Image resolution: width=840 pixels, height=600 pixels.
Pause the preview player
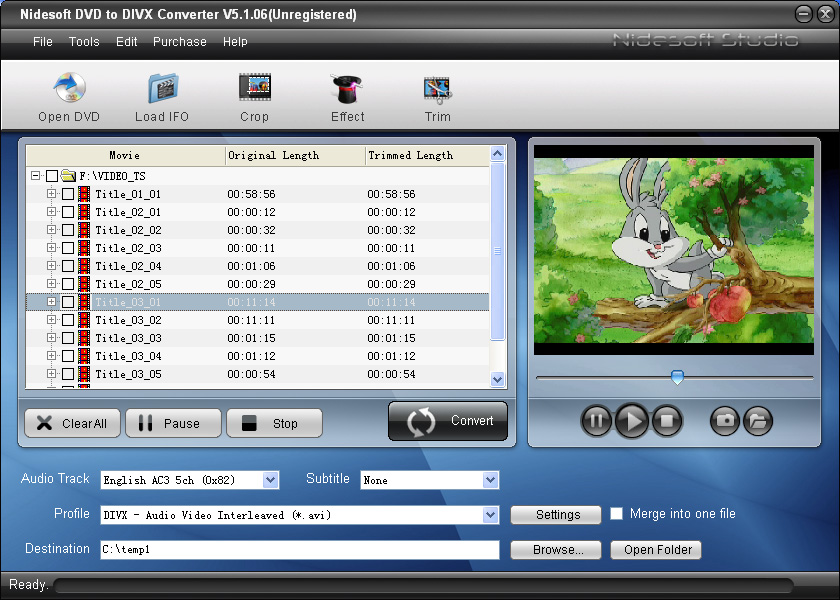tap(596, 421)
